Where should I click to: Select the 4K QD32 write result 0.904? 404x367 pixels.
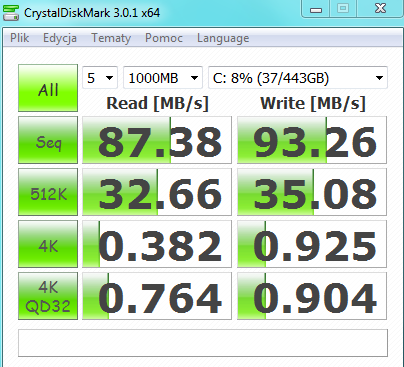coord(312,296)
